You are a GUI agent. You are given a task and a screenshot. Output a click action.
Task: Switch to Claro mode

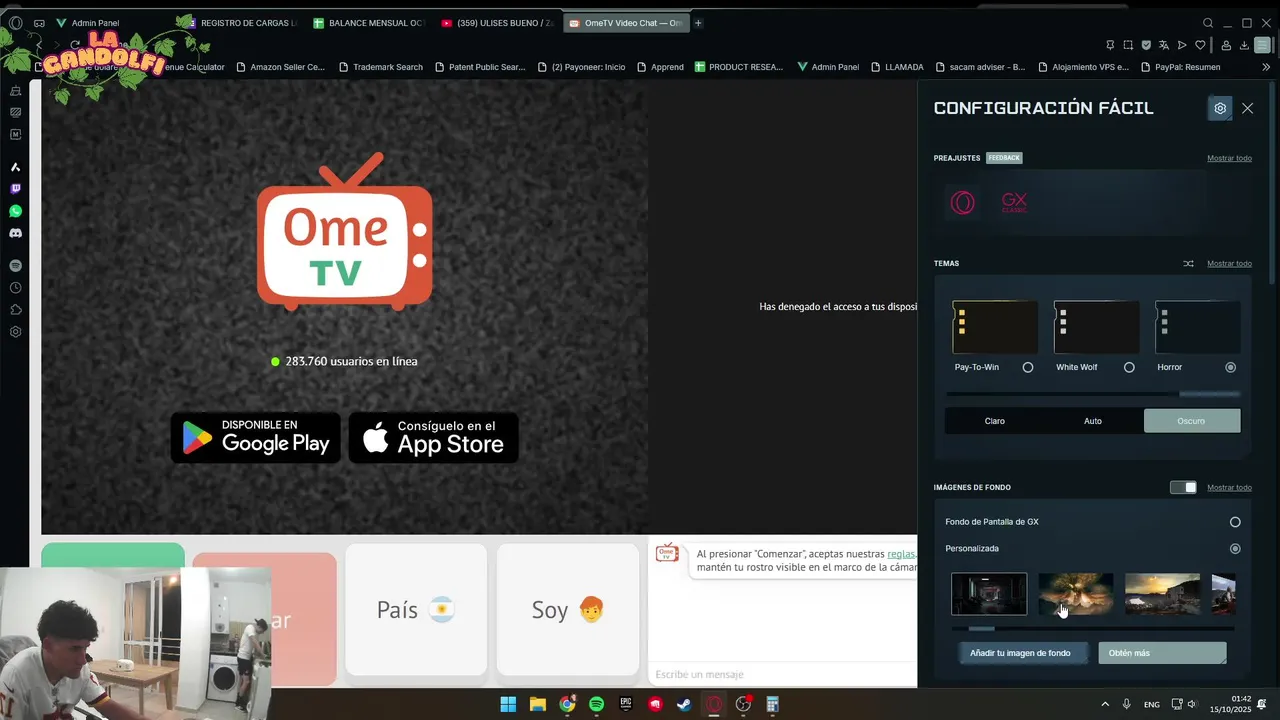point(995,421)
